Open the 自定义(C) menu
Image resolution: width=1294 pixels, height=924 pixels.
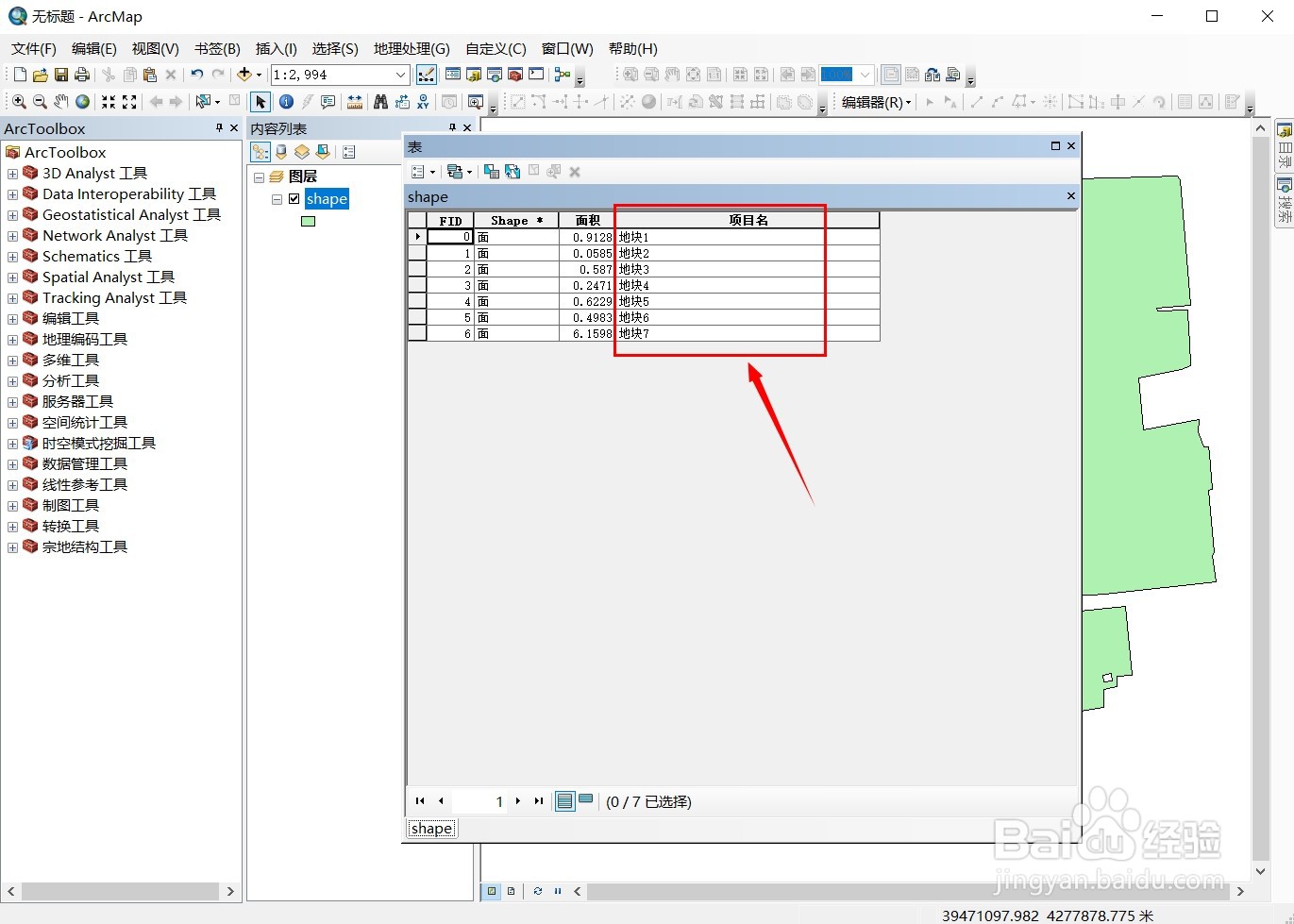[x=496, y=49]
